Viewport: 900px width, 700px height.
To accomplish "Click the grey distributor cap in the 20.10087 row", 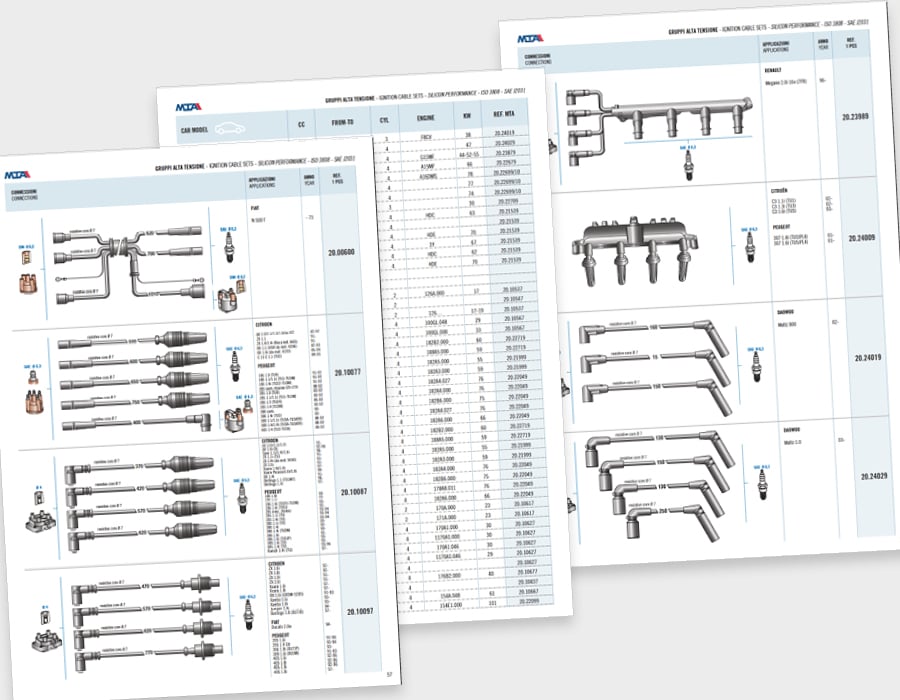I will point(40,520).
